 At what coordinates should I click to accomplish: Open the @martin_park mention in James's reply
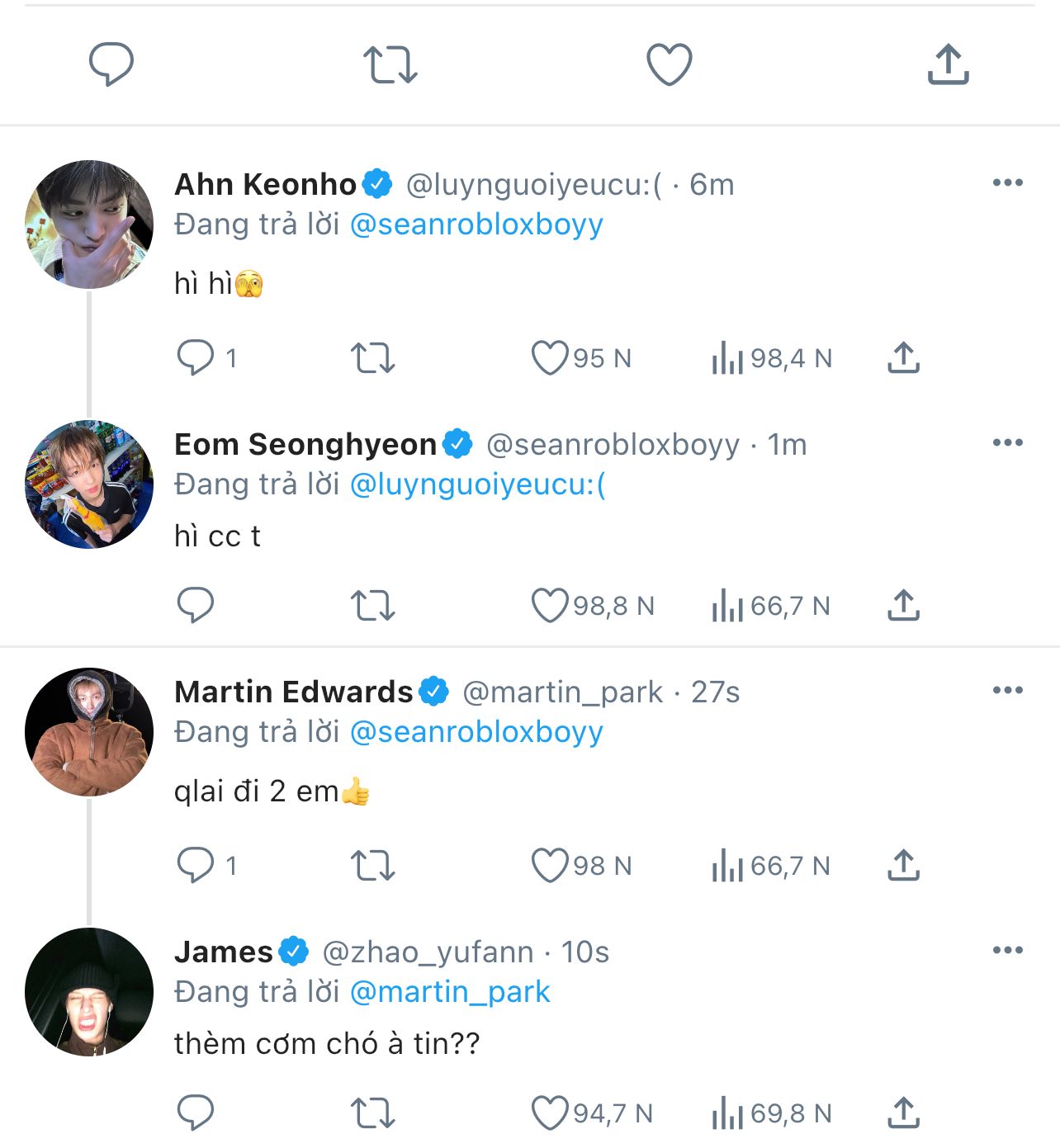450,992
